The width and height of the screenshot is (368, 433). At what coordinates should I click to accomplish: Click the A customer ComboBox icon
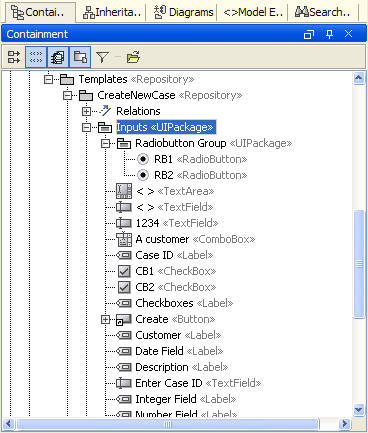[x=124, y=239]
